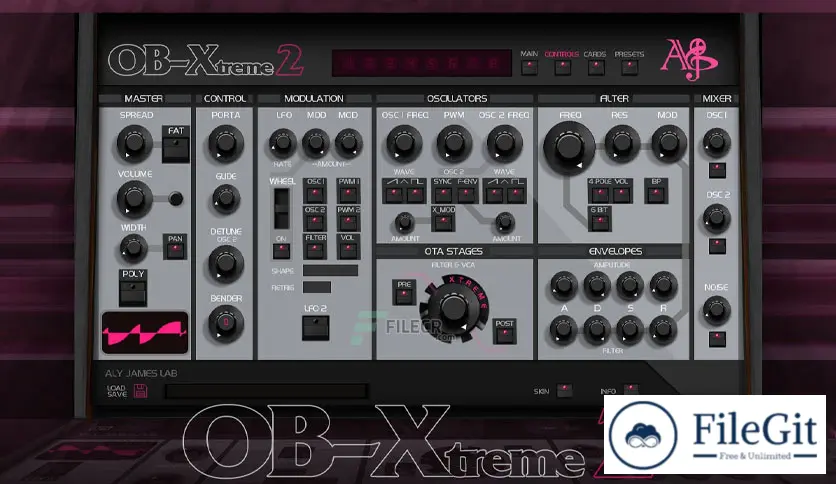
Task: Click the LFO RATE knob
Action: click(283, 143)
